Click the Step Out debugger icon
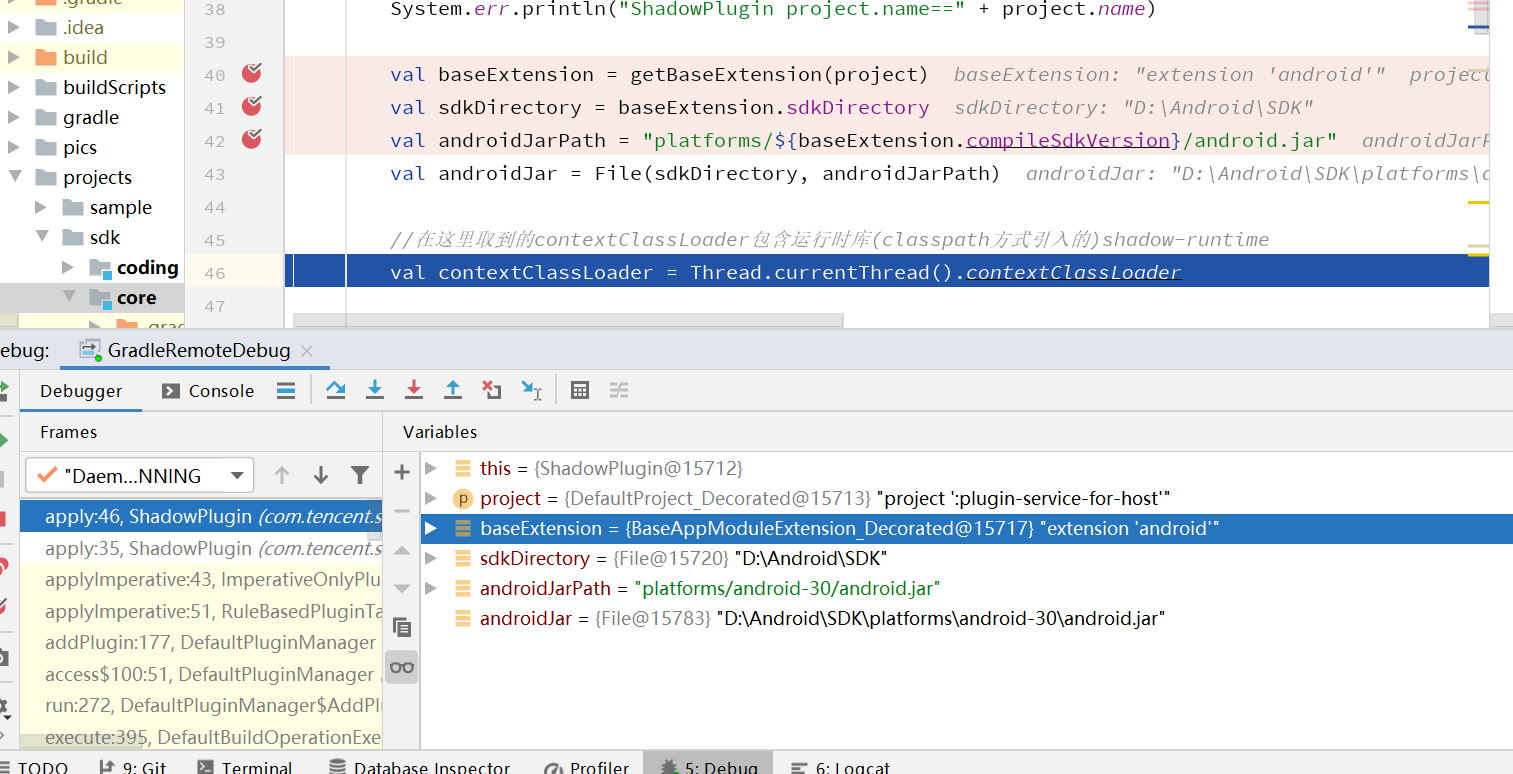Viewport: 1513px width, 774px height. 452,390
